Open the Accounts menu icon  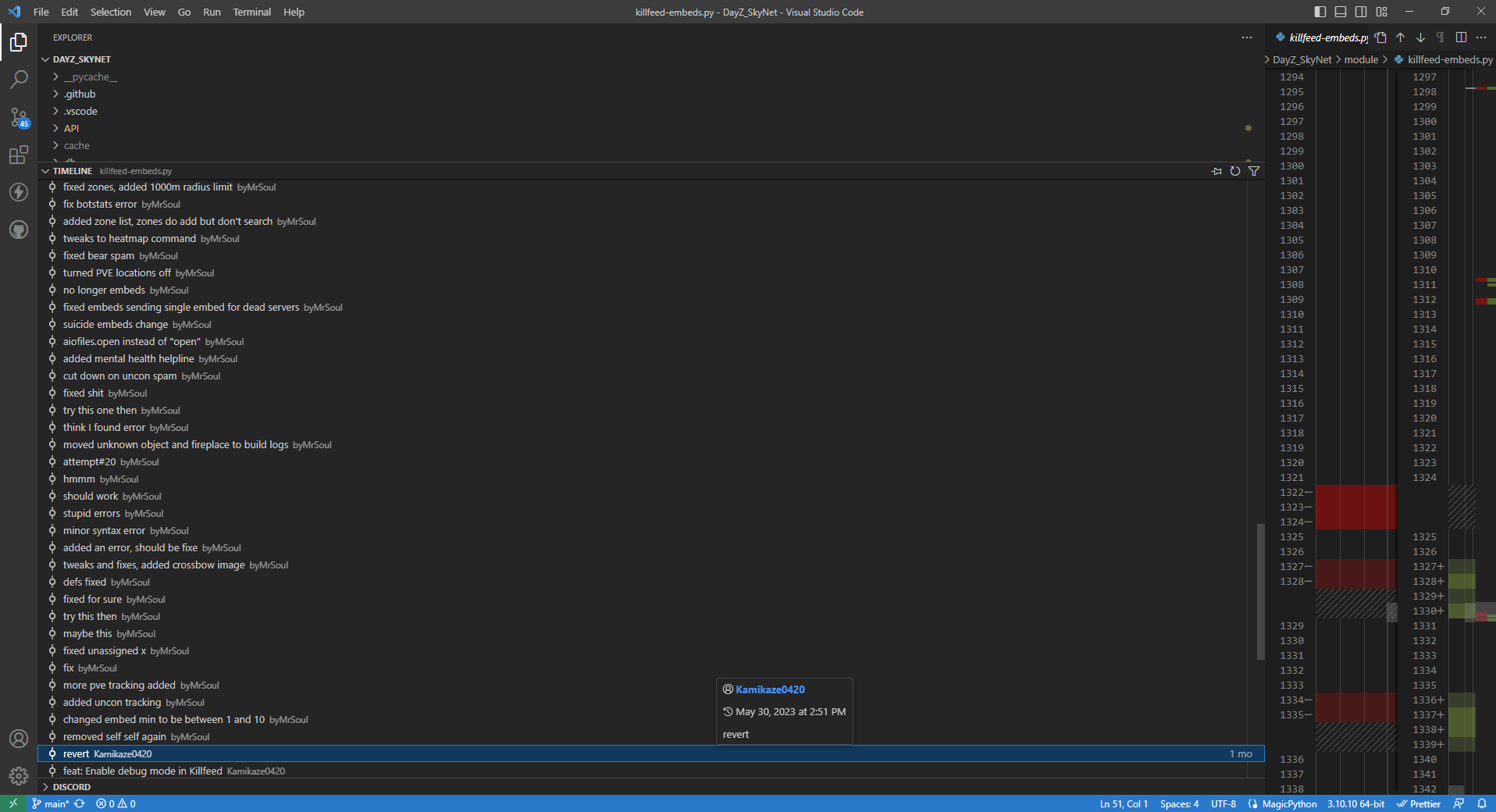click(x=19, y=739)
